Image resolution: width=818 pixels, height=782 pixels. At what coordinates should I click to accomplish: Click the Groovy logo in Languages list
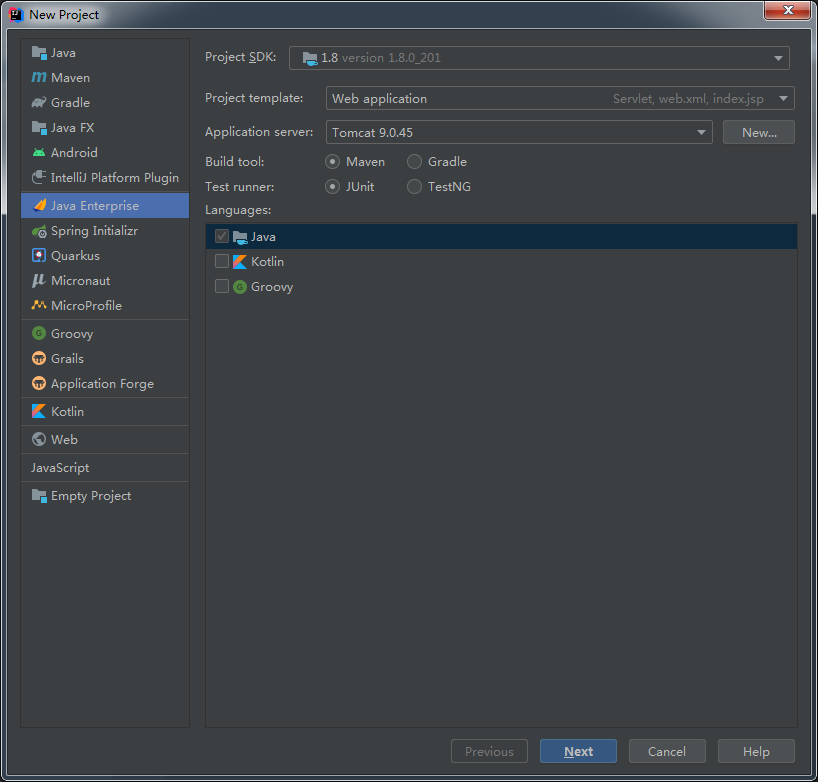[x=240, y=287]
